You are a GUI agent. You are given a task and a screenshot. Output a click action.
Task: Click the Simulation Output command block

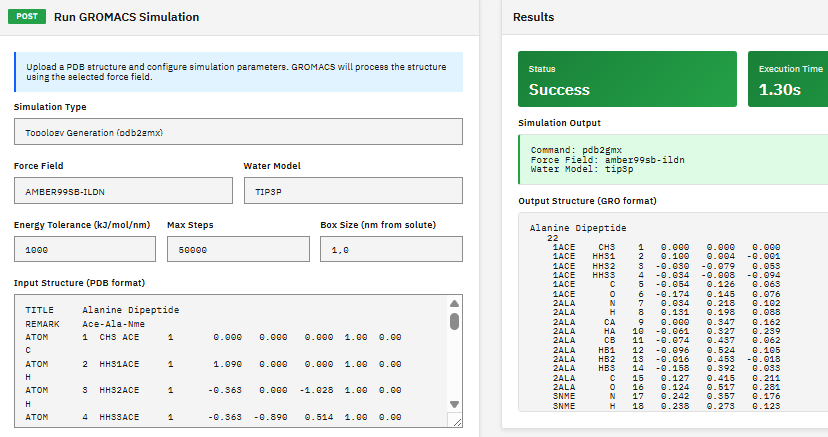[x=672, y=160]
